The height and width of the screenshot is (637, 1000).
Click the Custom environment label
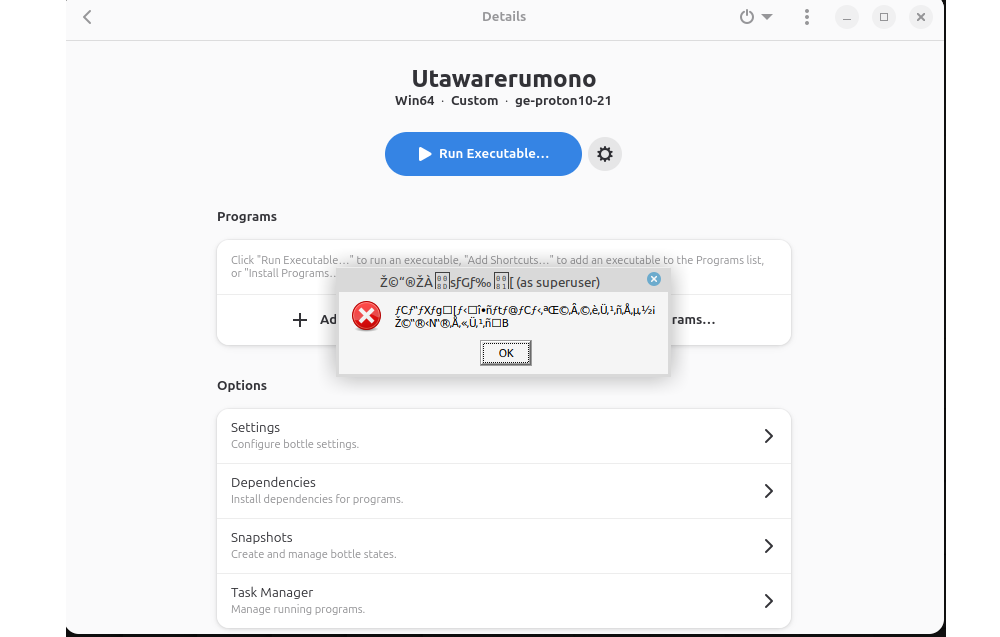474,101
